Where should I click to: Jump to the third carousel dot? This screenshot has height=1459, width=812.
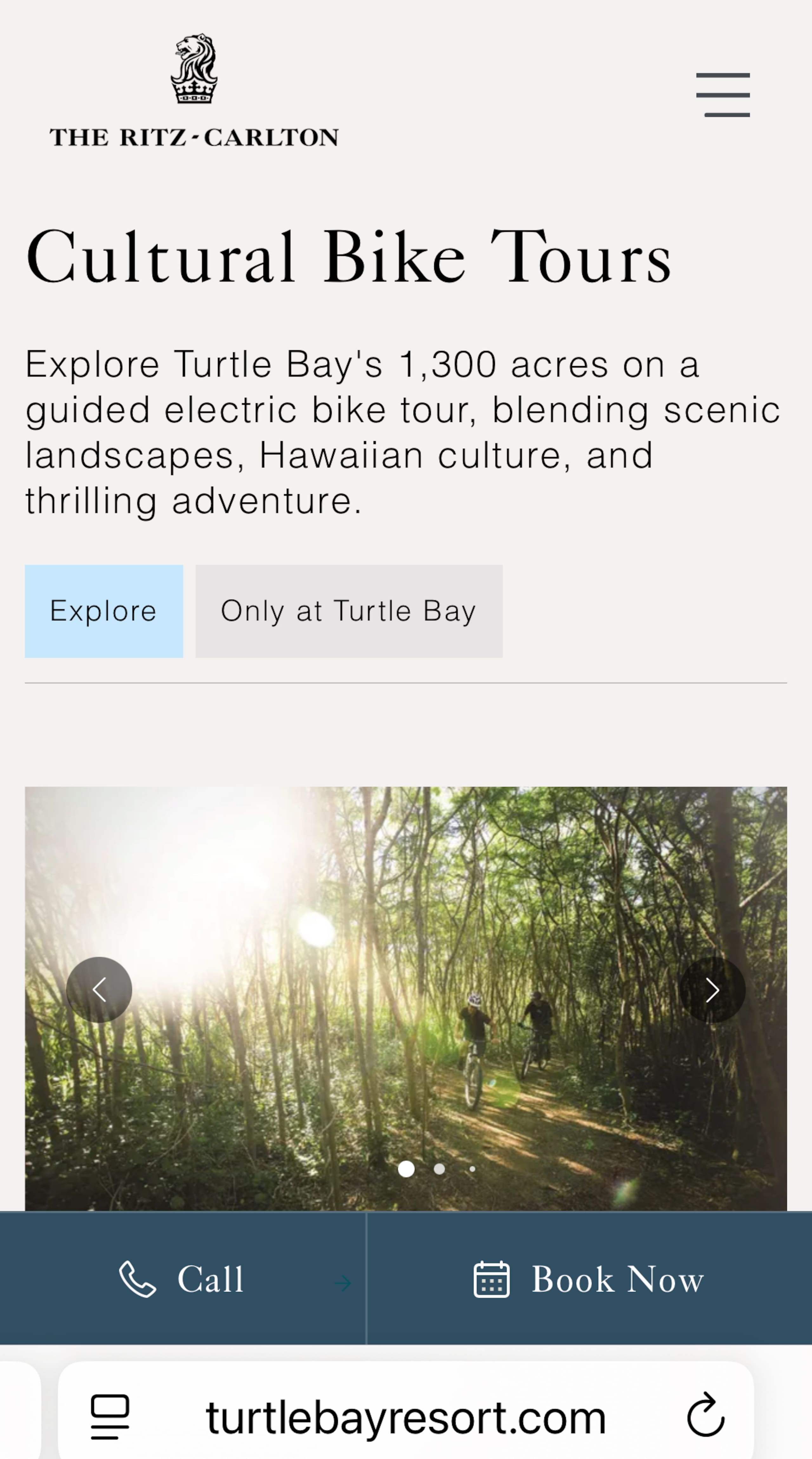pos(472,1168)
